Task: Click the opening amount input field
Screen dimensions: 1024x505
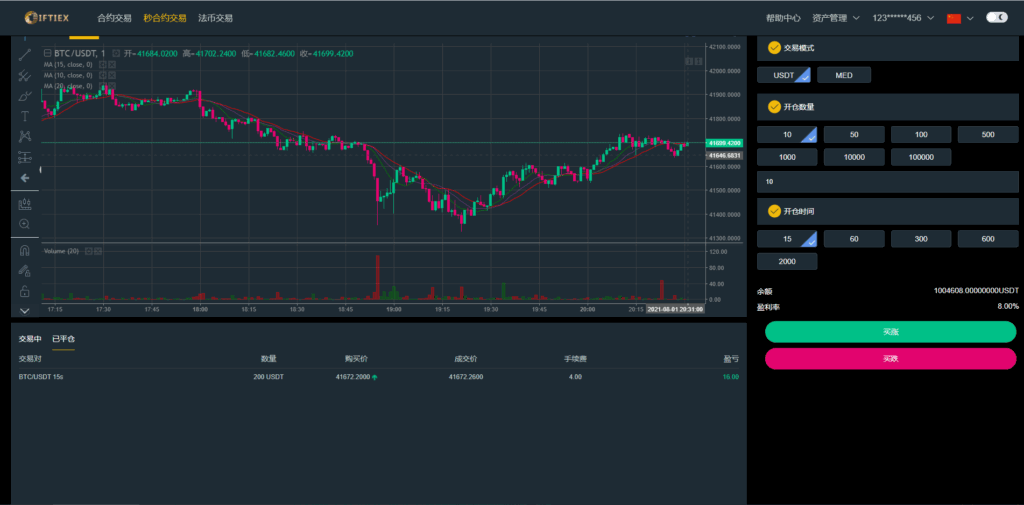Action: pyautogui.click(x=888, y=182)
